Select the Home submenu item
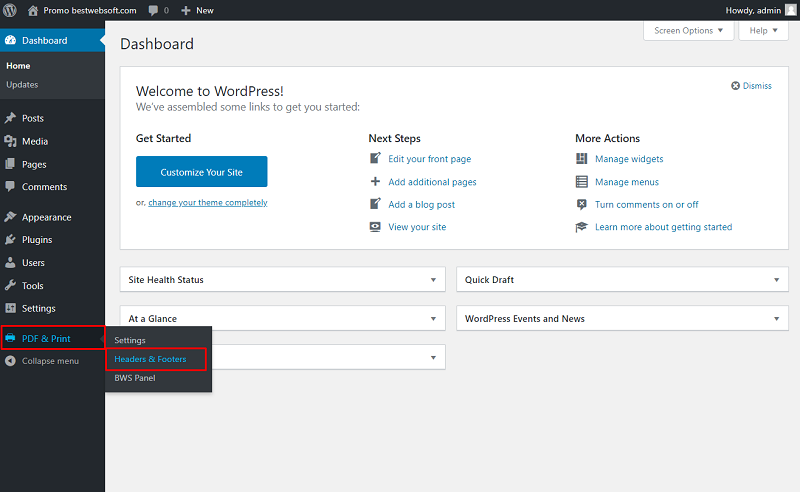Screen dimensions: 800x492 pyautogui.click(x=18, y=66)
